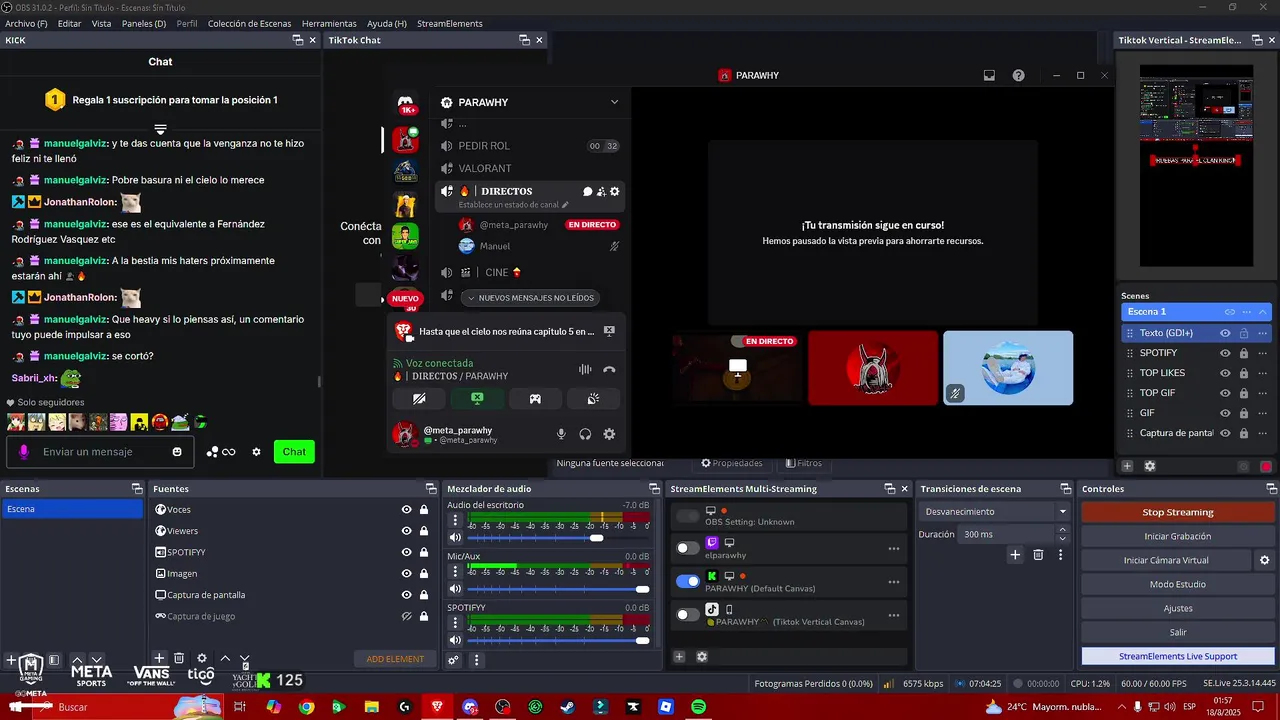The width and height of the screenshot is (1280, 720).
Task: Deafen Discord audio with headphones icon
Action: tap(585, 434)
